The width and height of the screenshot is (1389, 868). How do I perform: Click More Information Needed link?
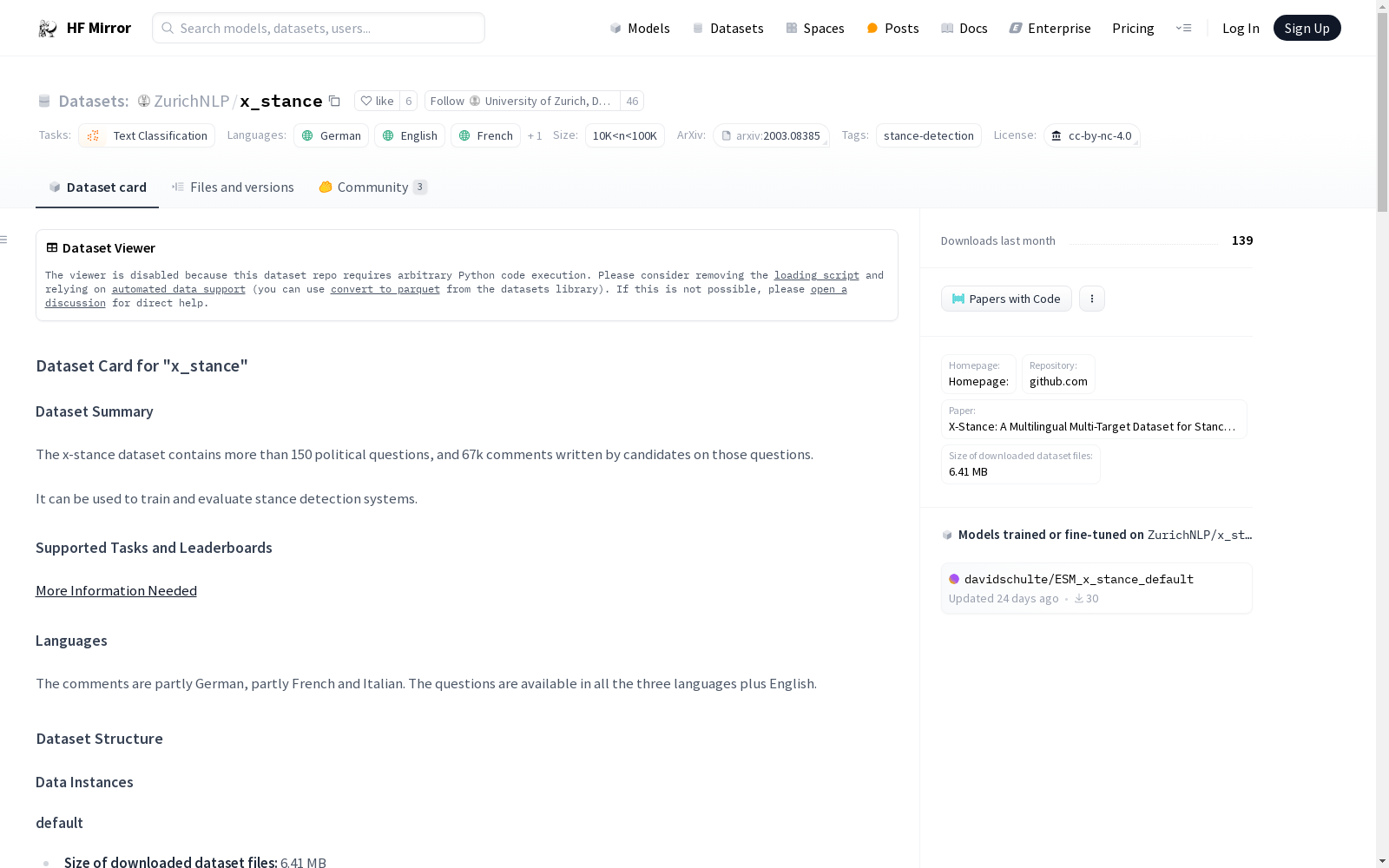coord(116,590)
